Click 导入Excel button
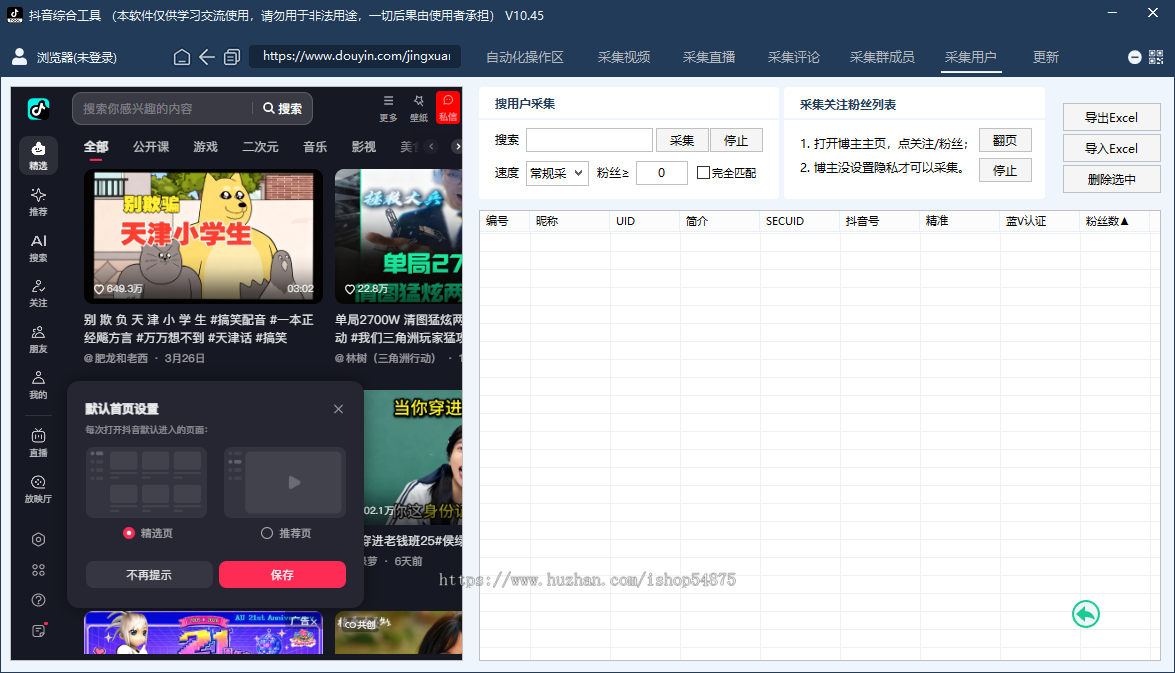 tap(1111, 148)
